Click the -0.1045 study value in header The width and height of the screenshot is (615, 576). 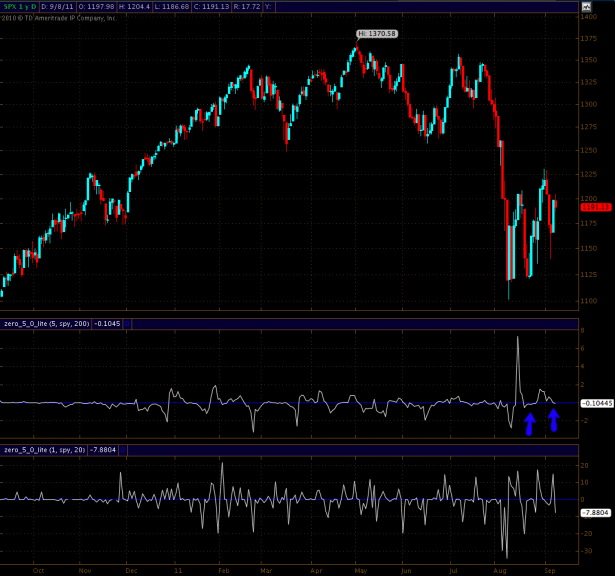coord(107,324)
